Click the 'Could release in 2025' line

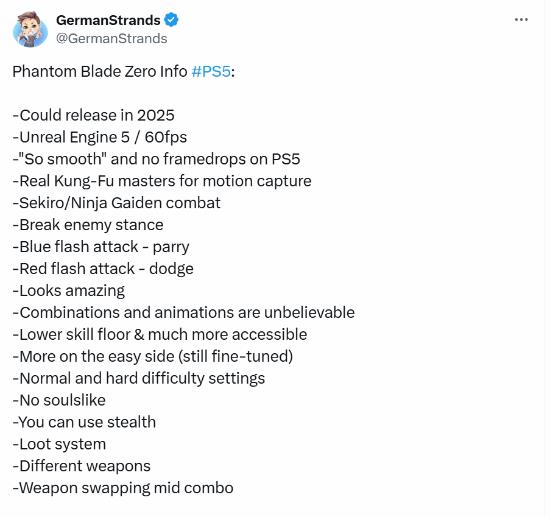[x=94, y=115]
